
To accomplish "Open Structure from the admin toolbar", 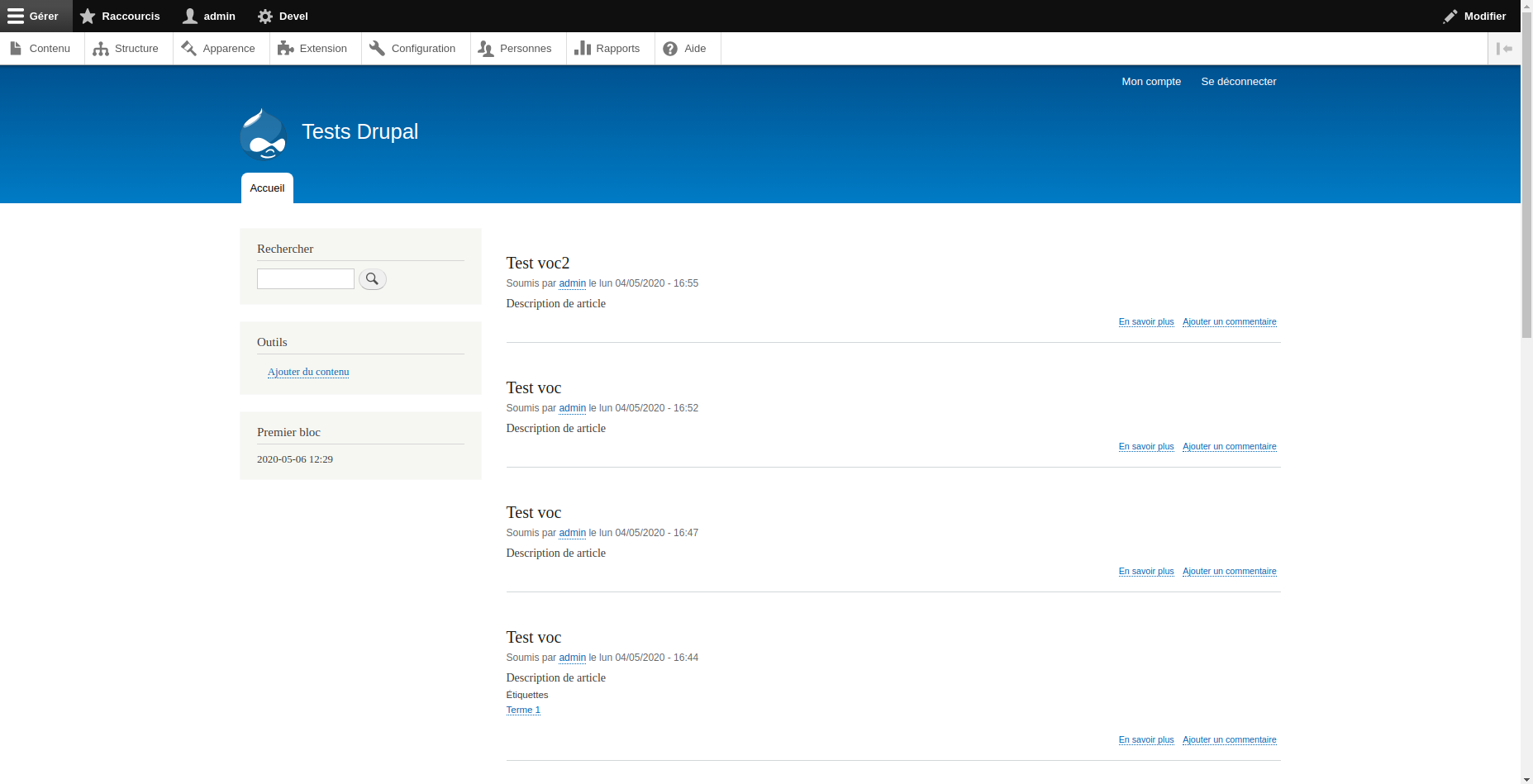I will pyautogui.click(x=126, y=48).
